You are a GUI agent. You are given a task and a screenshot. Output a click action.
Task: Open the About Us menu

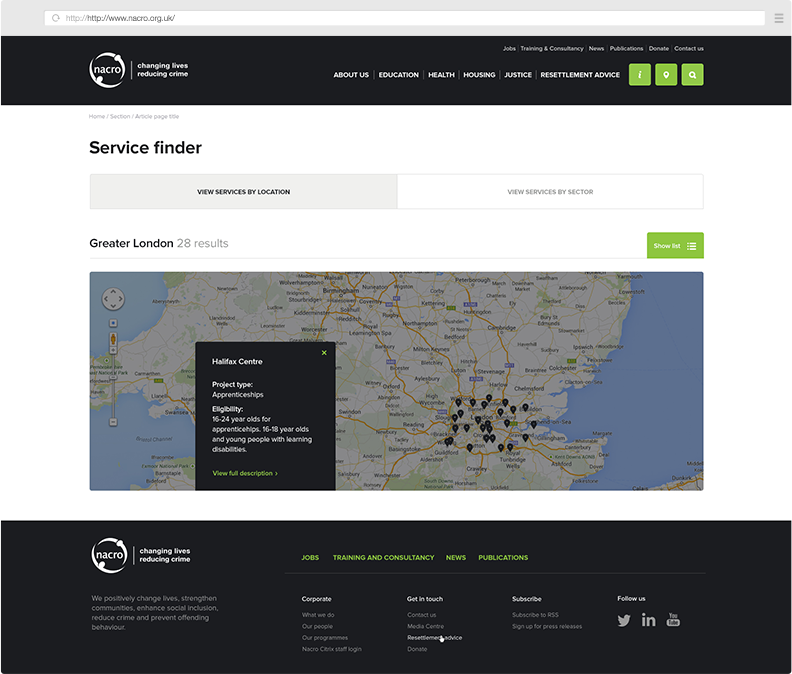click(351, 75)
